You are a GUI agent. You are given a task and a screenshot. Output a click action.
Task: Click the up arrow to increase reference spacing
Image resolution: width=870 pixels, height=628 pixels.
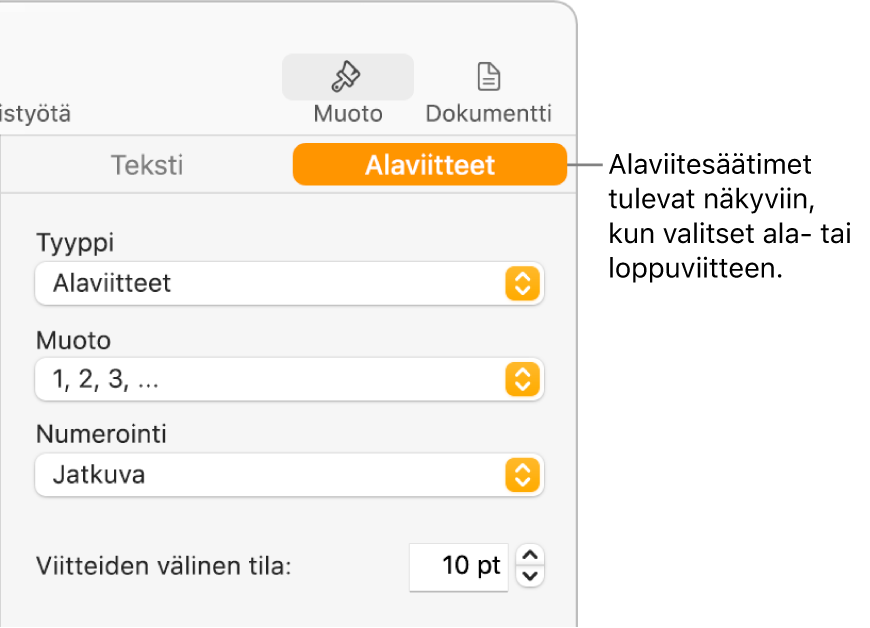pos(530,557)
